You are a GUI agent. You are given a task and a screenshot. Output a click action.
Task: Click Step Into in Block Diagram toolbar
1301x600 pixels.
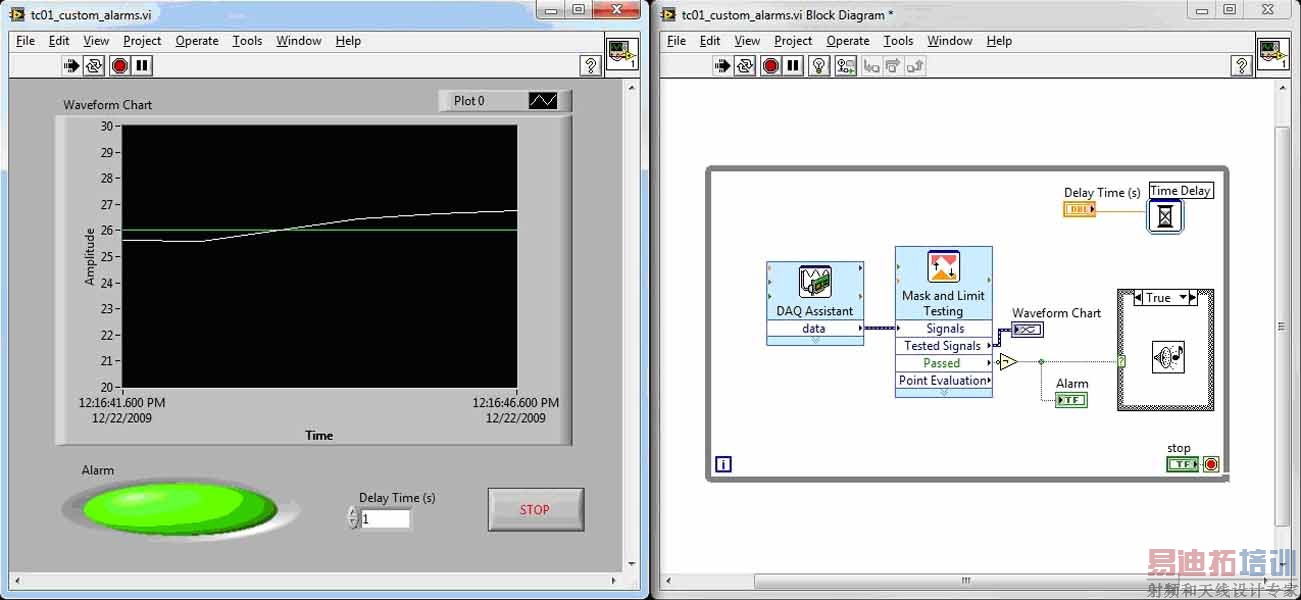pos(872,66)
